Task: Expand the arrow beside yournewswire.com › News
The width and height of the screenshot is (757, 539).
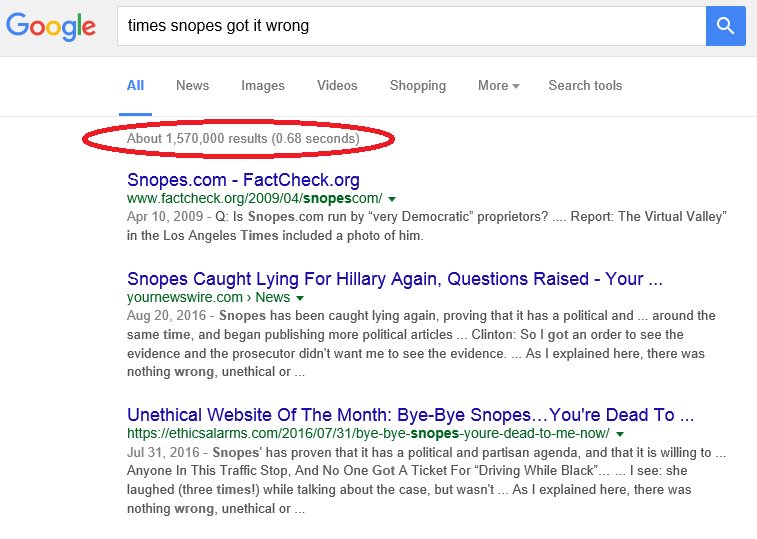Action: [300, 298]
